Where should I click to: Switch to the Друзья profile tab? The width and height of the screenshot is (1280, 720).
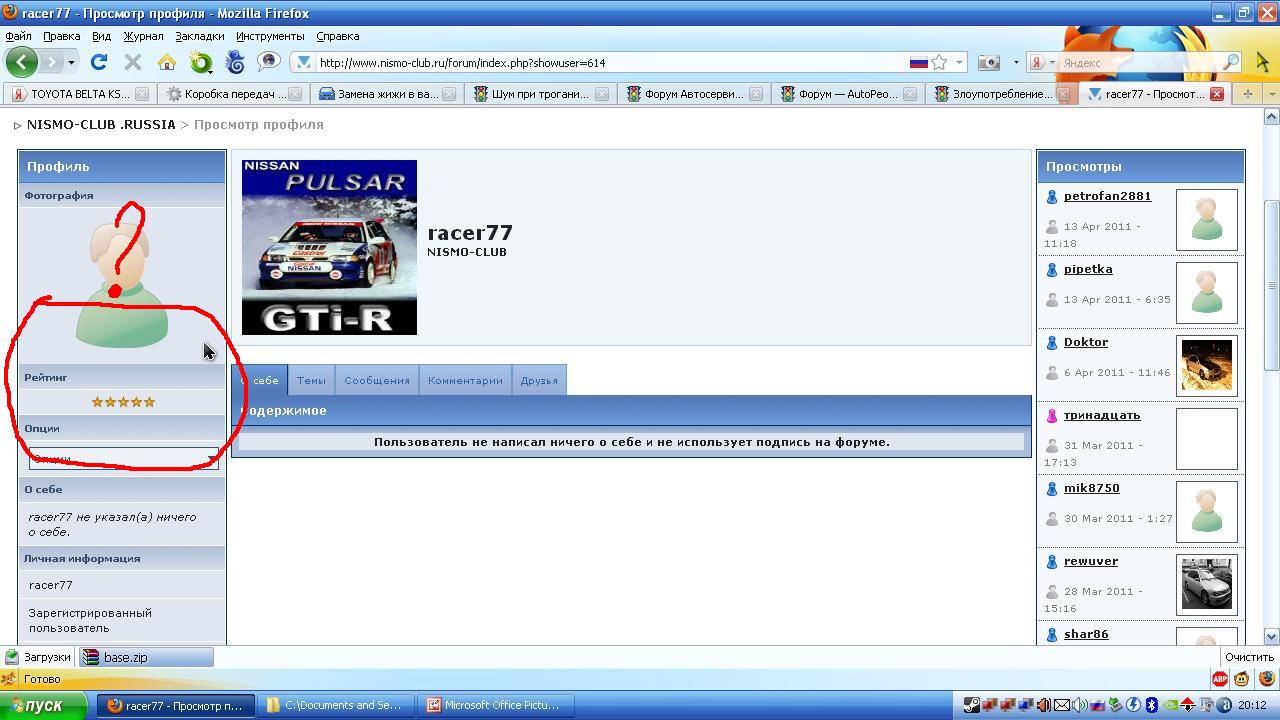point(539,380)
